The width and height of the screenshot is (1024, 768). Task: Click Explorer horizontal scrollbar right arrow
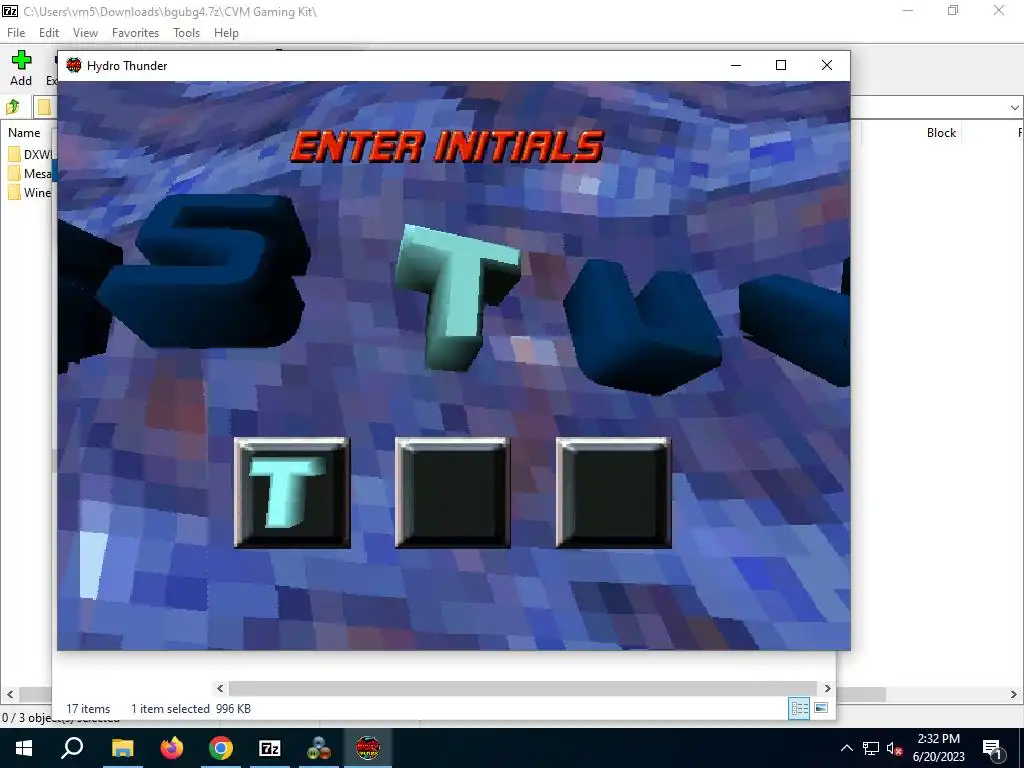pyautogui.click(x=827, y=688)
